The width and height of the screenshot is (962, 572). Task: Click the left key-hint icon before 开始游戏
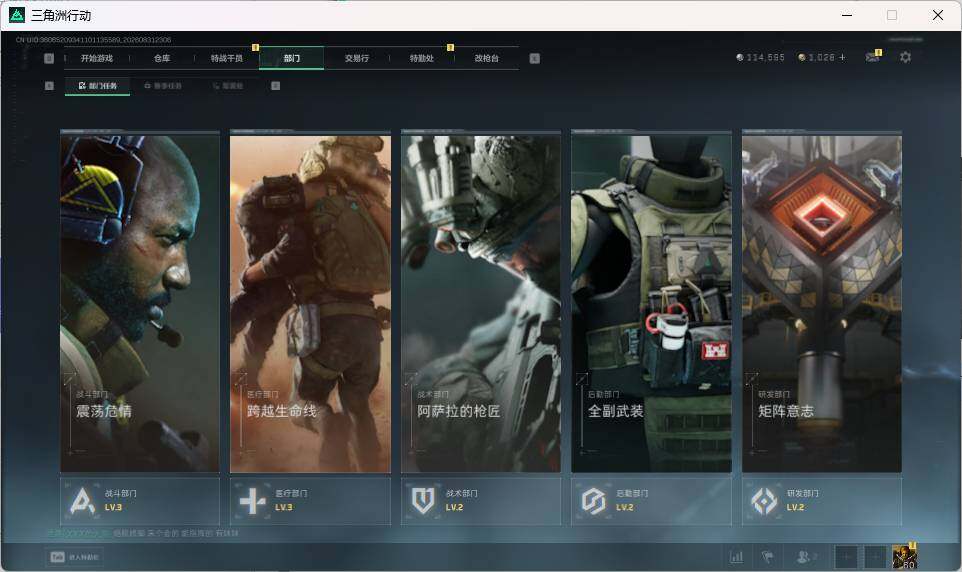[x=49, y=58]
